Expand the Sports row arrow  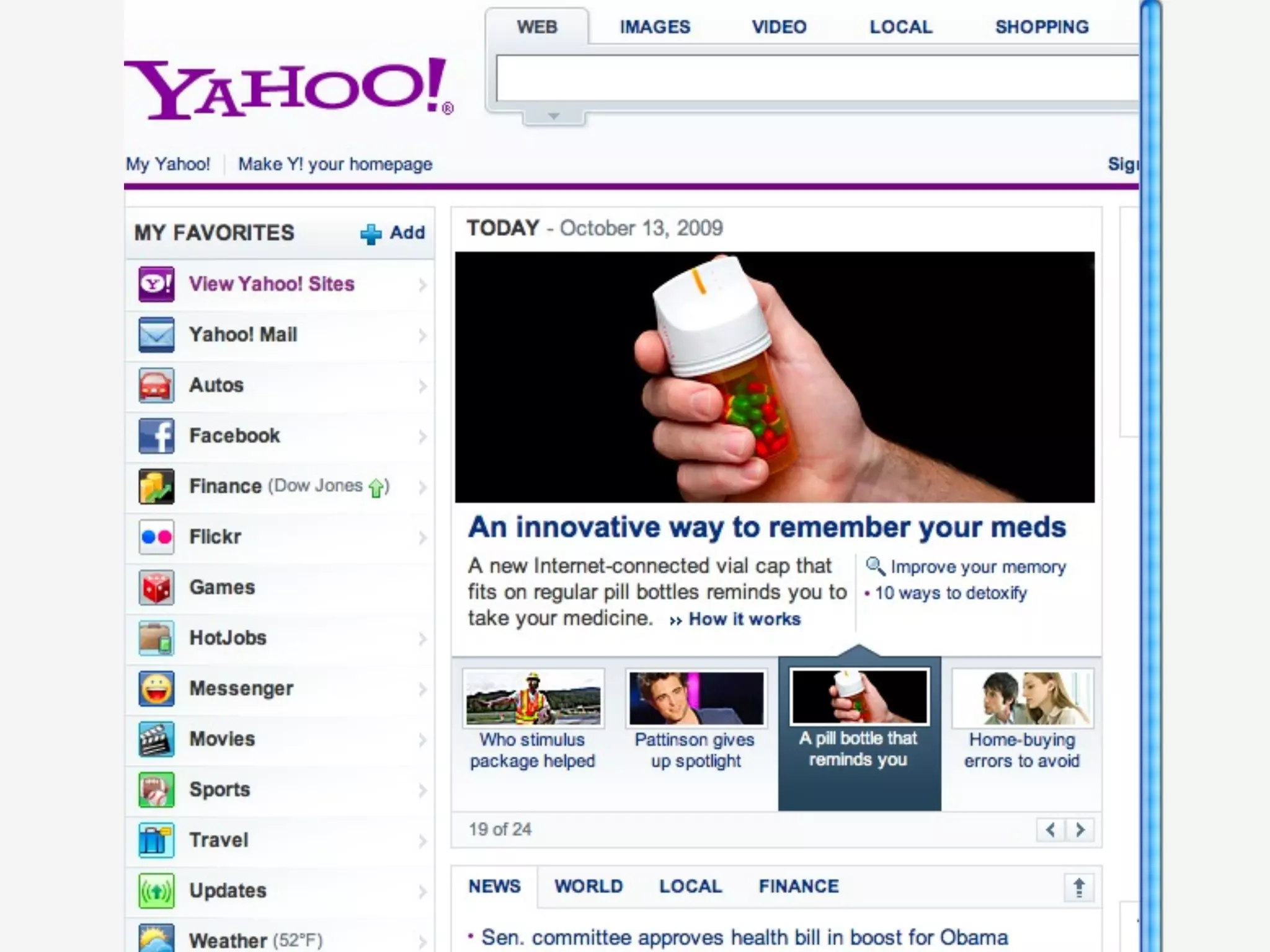point(422,790)
